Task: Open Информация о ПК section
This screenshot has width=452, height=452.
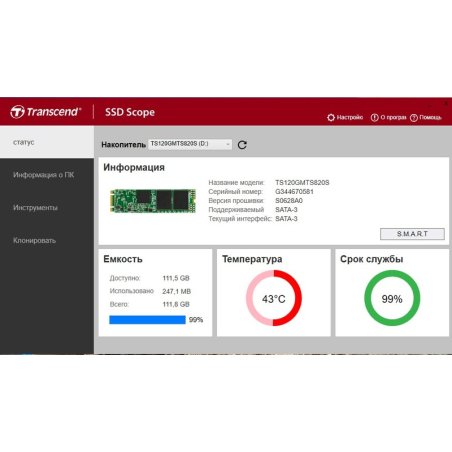Action: [x=44, y=175]
